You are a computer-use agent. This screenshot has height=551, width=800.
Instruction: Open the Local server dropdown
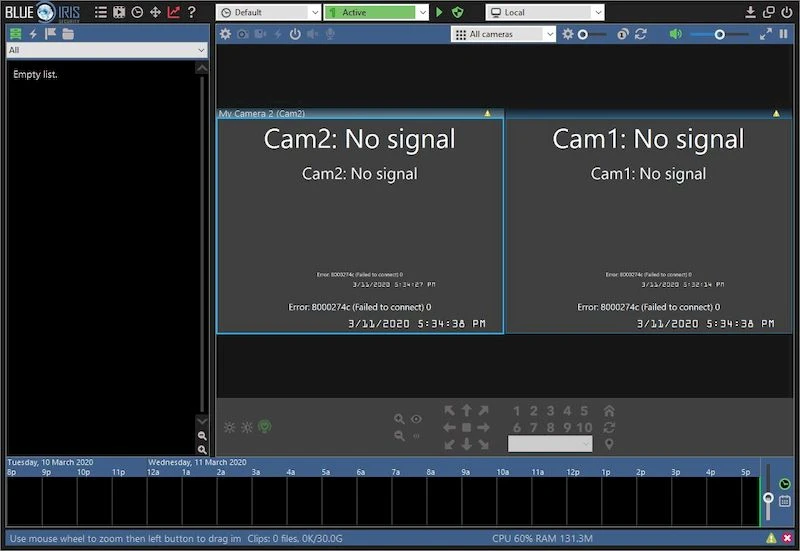click(545, 12)
